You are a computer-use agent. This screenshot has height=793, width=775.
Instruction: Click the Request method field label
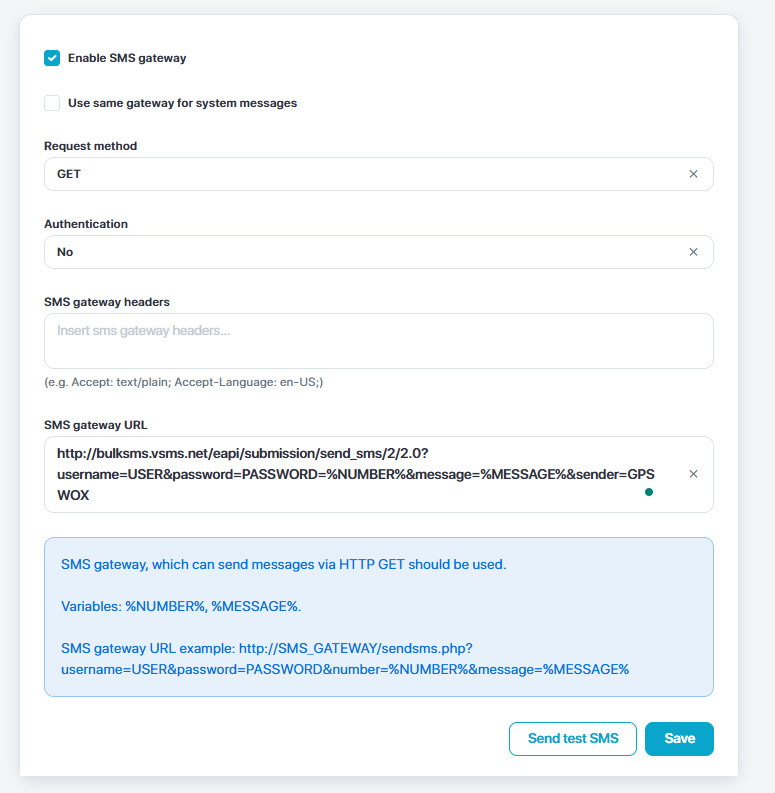click(x=91, y=146)
